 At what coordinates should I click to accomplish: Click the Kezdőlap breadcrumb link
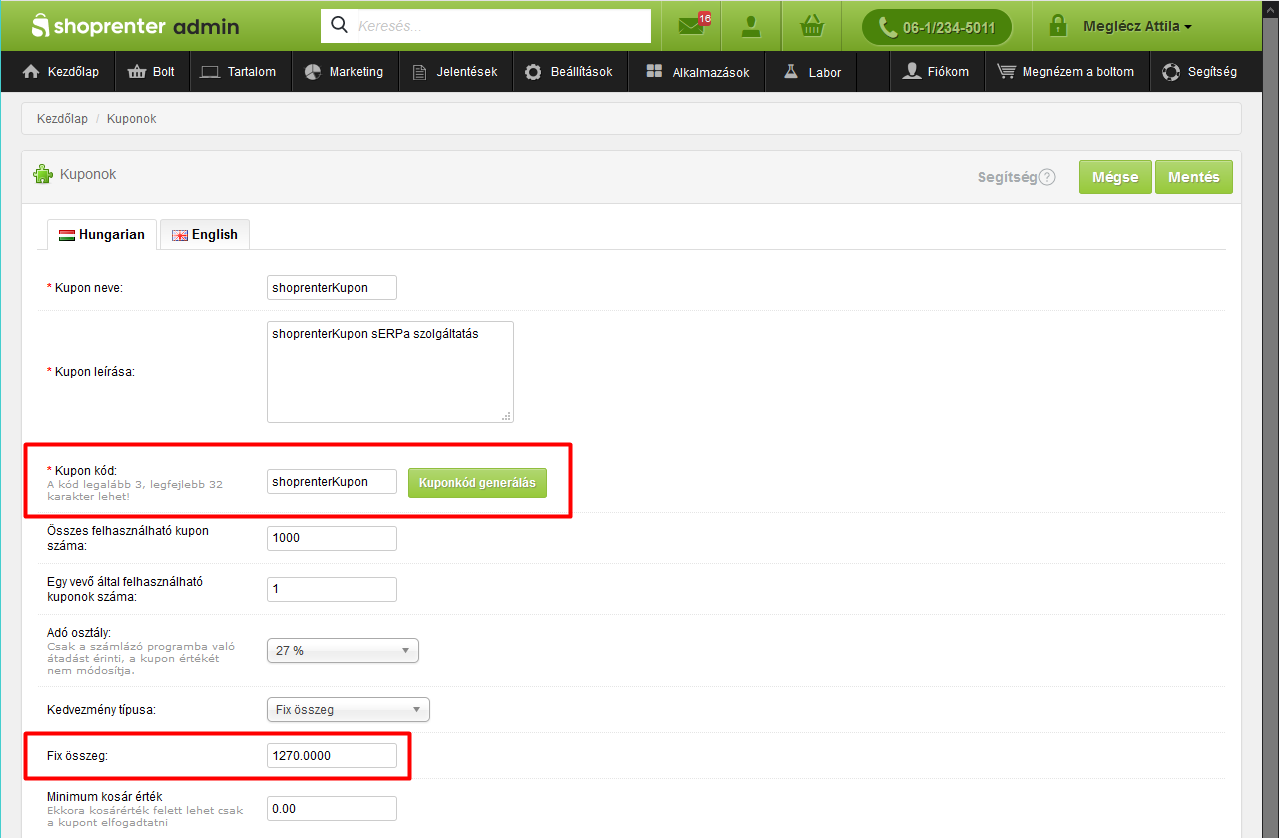click(x=62, y=119)
